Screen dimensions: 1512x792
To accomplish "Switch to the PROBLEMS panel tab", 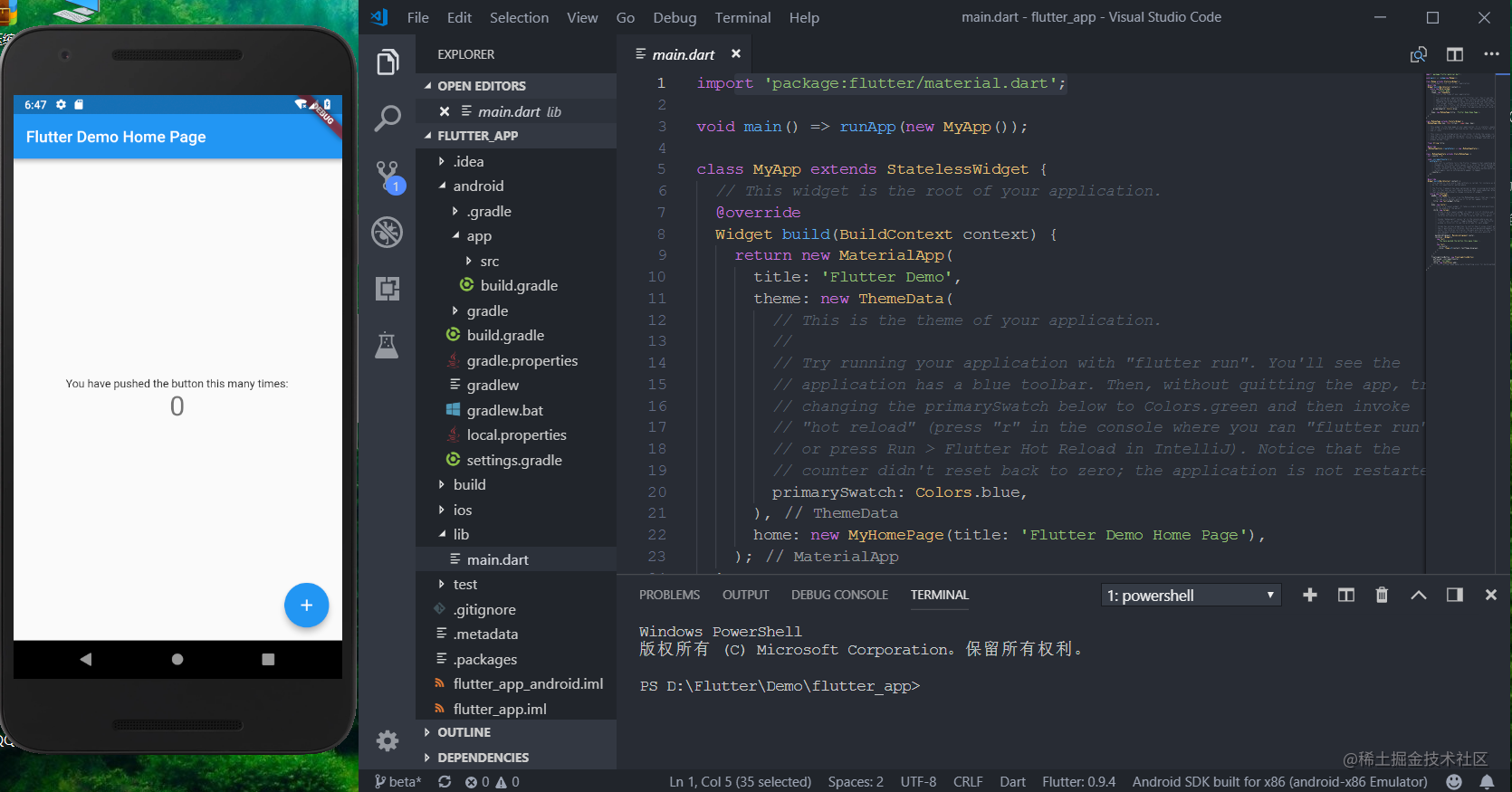I will tap(669, 595).
